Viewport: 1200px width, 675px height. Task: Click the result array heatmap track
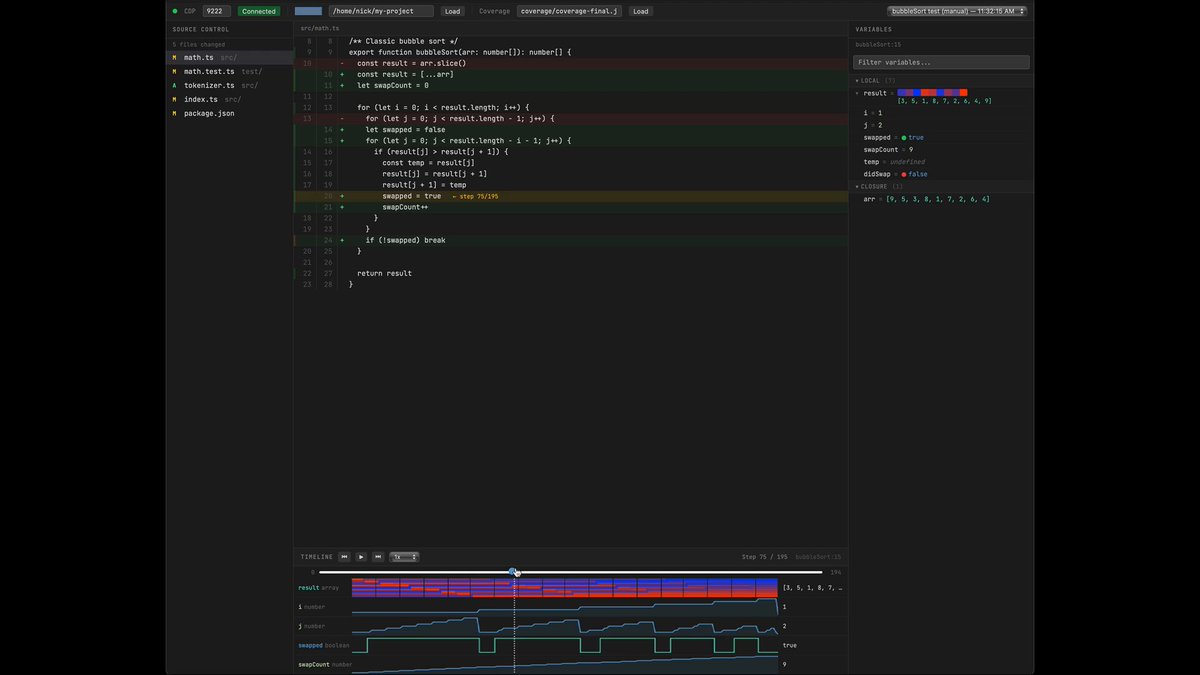(x=565, y=588)
